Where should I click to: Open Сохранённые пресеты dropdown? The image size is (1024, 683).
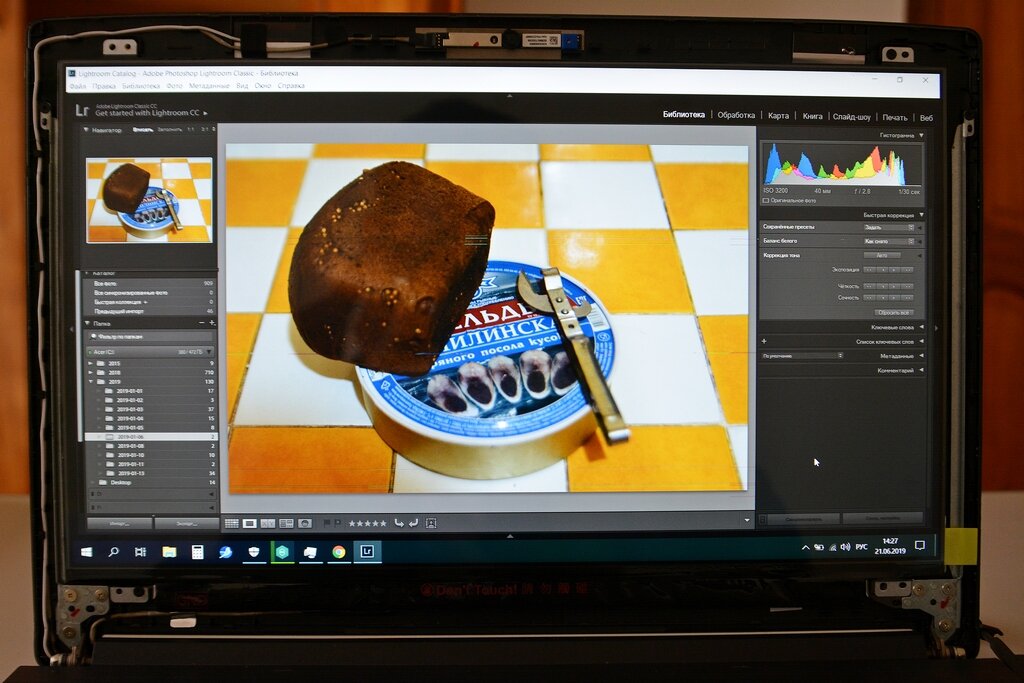pyautogui.click(x=889, y=227)
